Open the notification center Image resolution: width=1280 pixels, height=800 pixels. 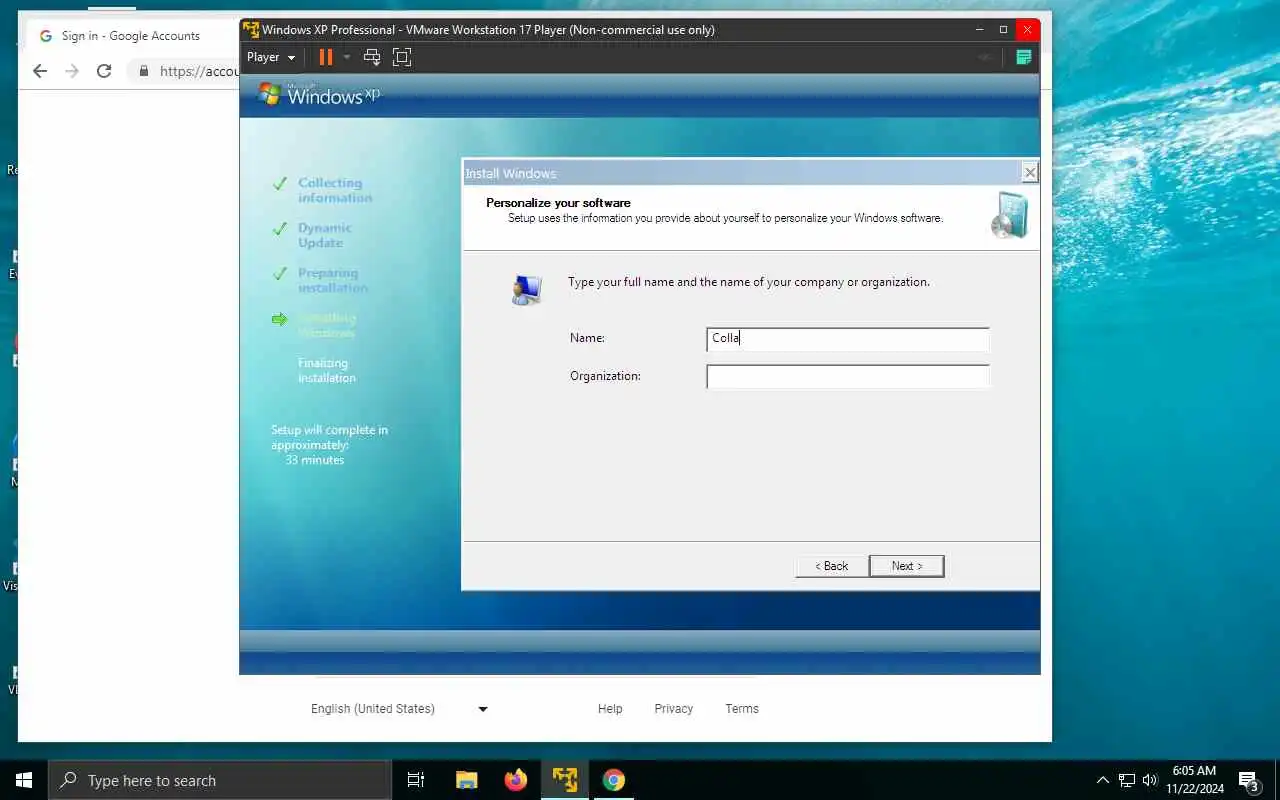coord(1249,780)
